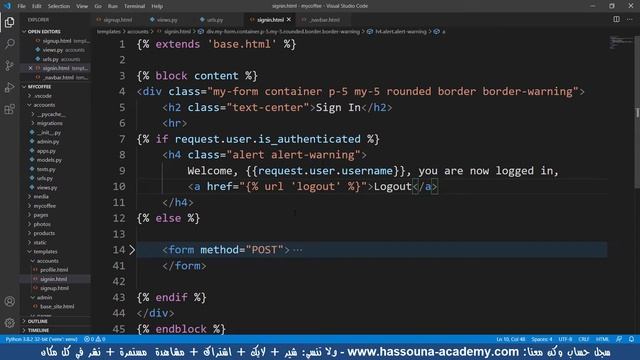Viewport: 640px width, 360px height.
Task: Expand the Timeline section
Action: (38, 330)
